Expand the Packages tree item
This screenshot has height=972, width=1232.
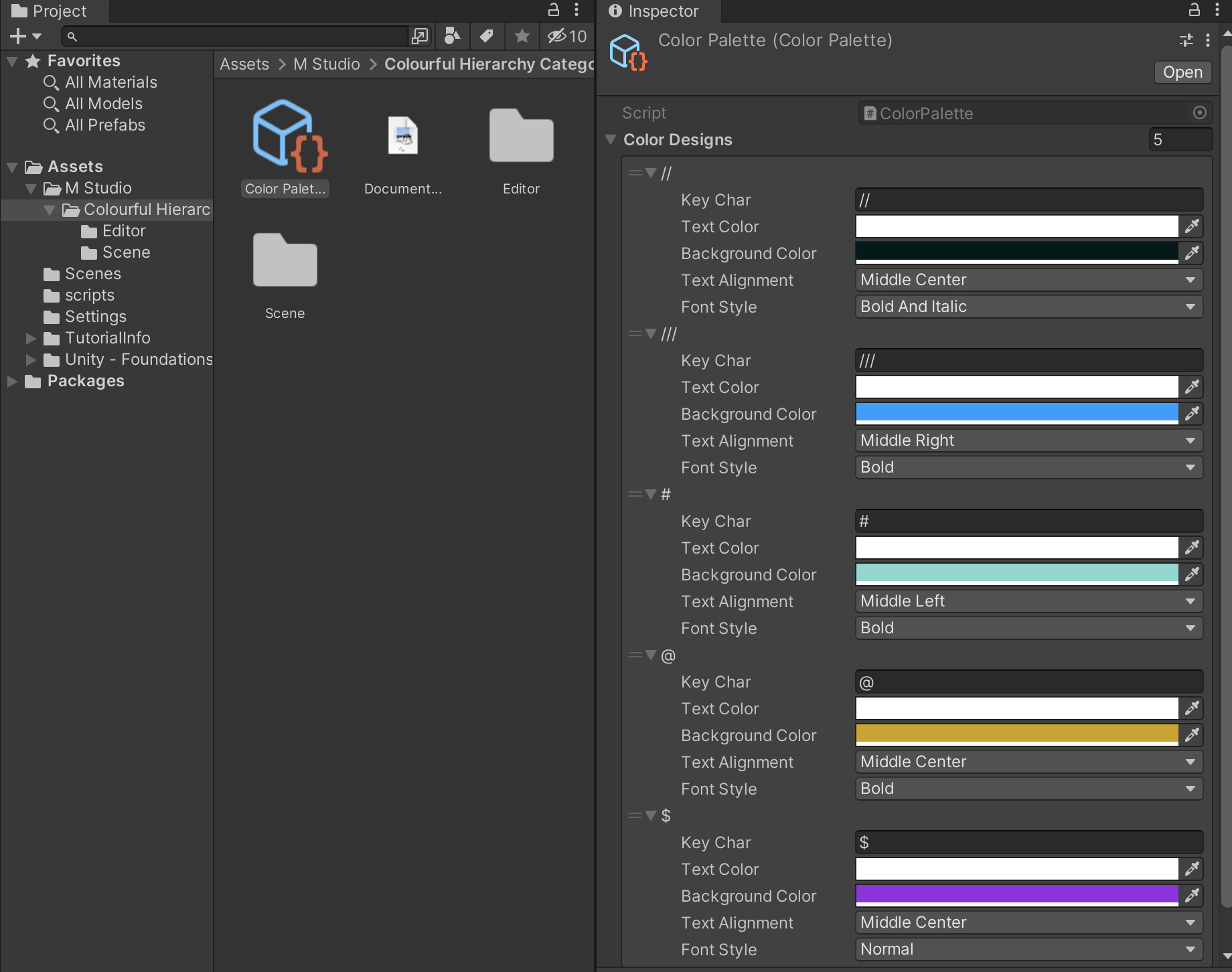pos(11,381)
